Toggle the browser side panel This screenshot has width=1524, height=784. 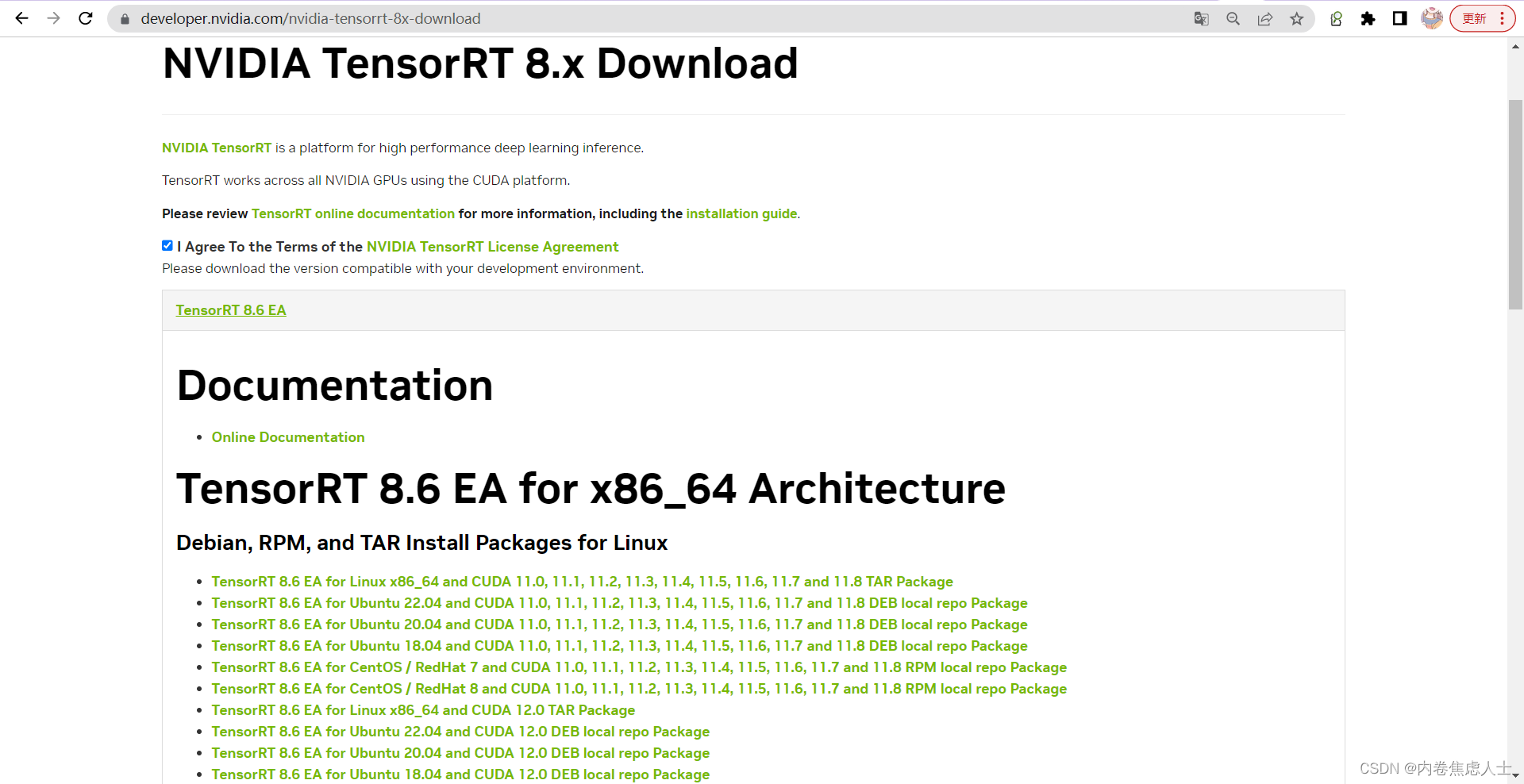coord(1399,19)
